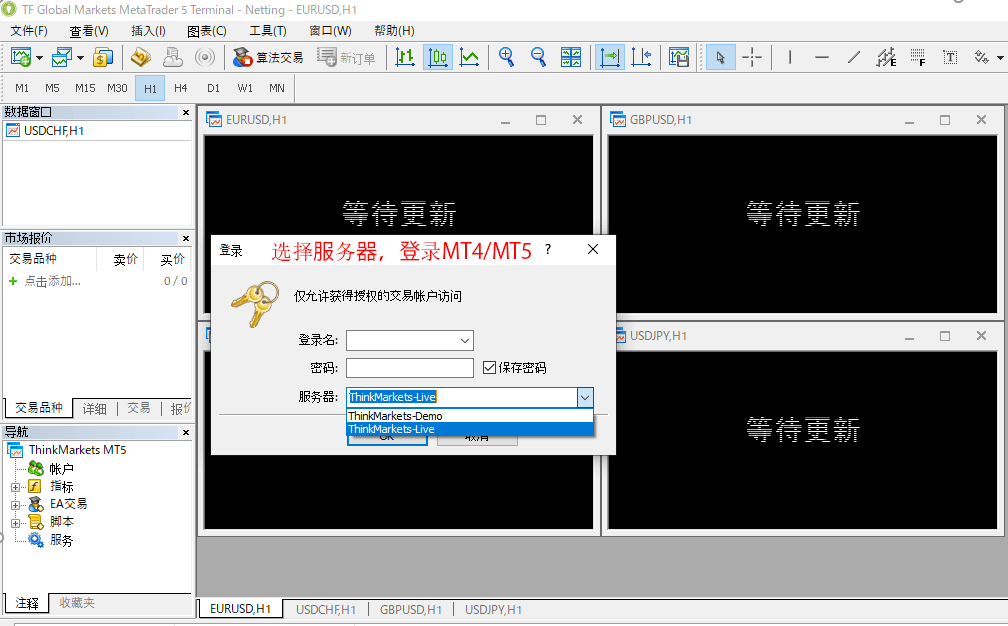
Task: Open the profiles toolbar icon
Action: 62,57
